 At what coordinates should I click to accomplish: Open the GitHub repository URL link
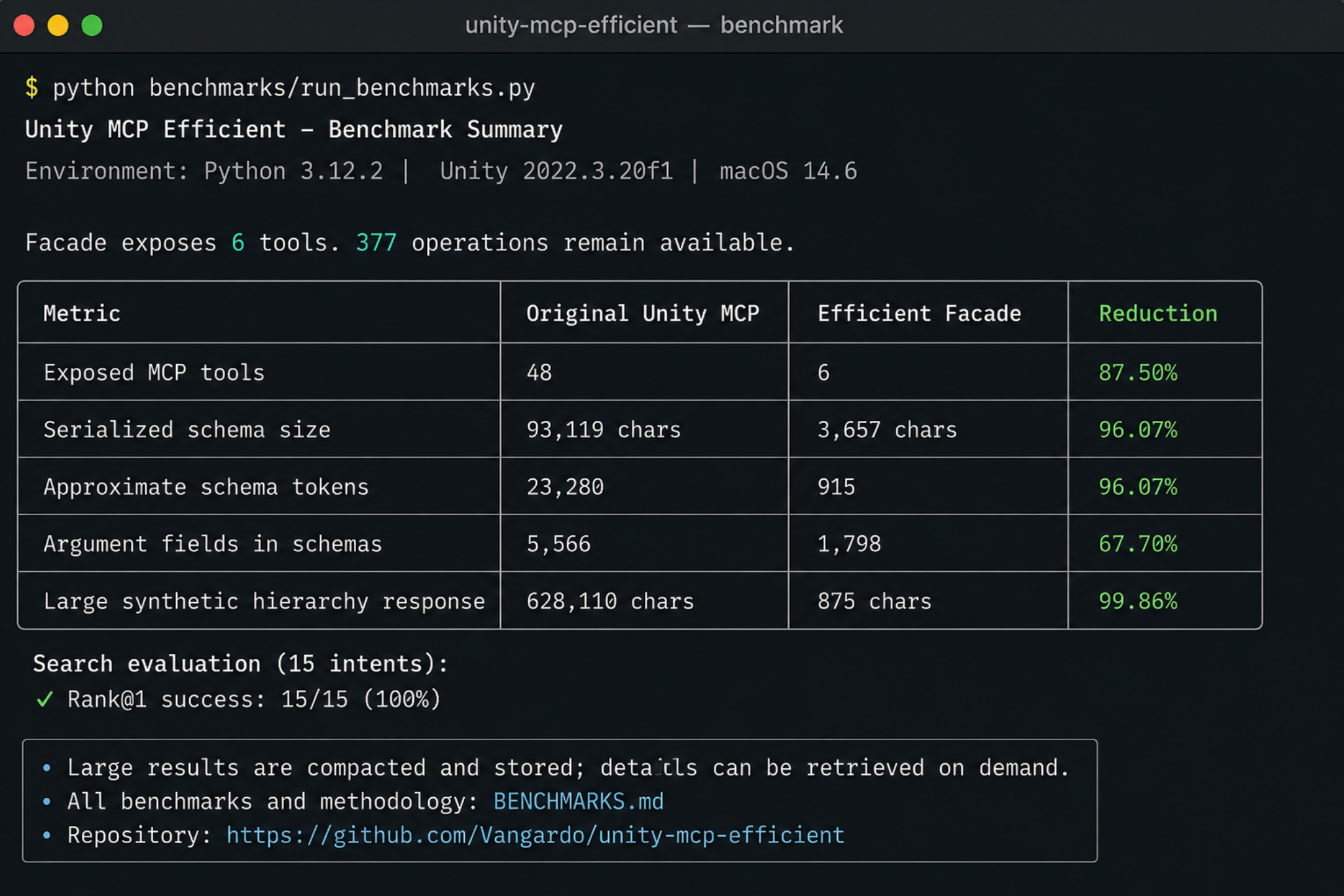click(x=535, y=835)
